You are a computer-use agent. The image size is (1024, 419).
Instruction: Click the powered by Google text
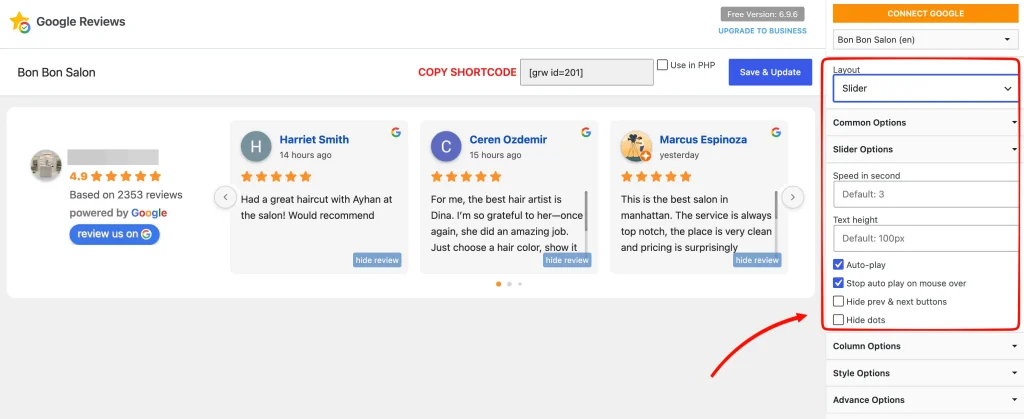[118, 213]
